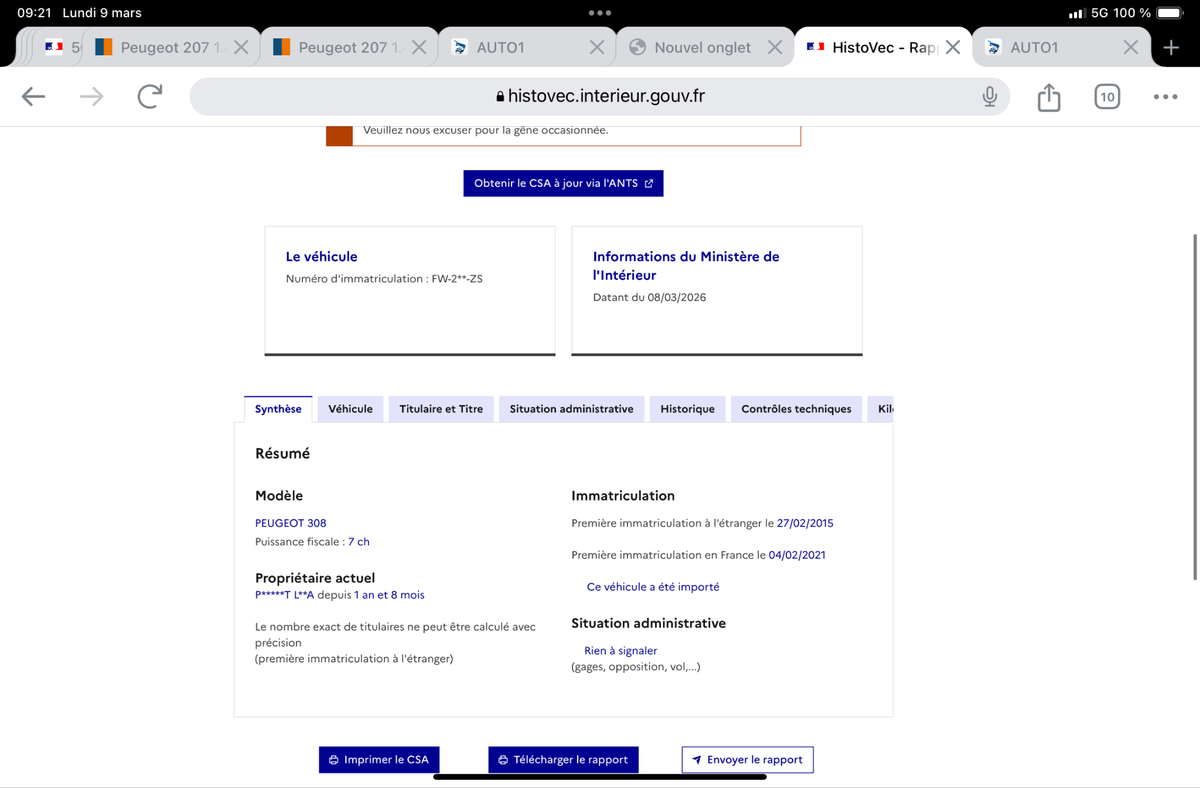Close the first AUTO1 tab

coord(597,47)
